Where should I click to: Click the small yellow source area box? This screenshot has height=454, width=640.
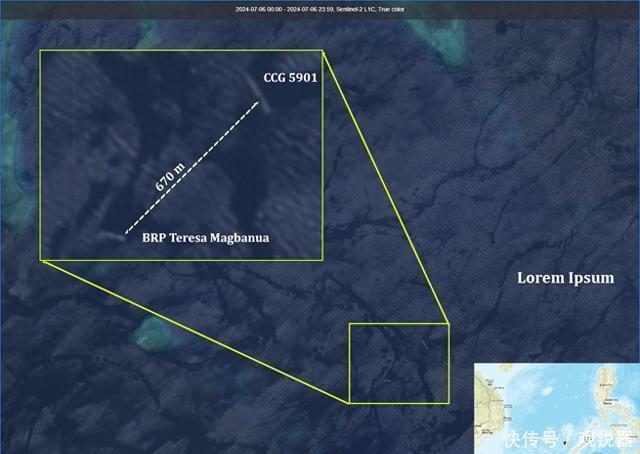398,362
